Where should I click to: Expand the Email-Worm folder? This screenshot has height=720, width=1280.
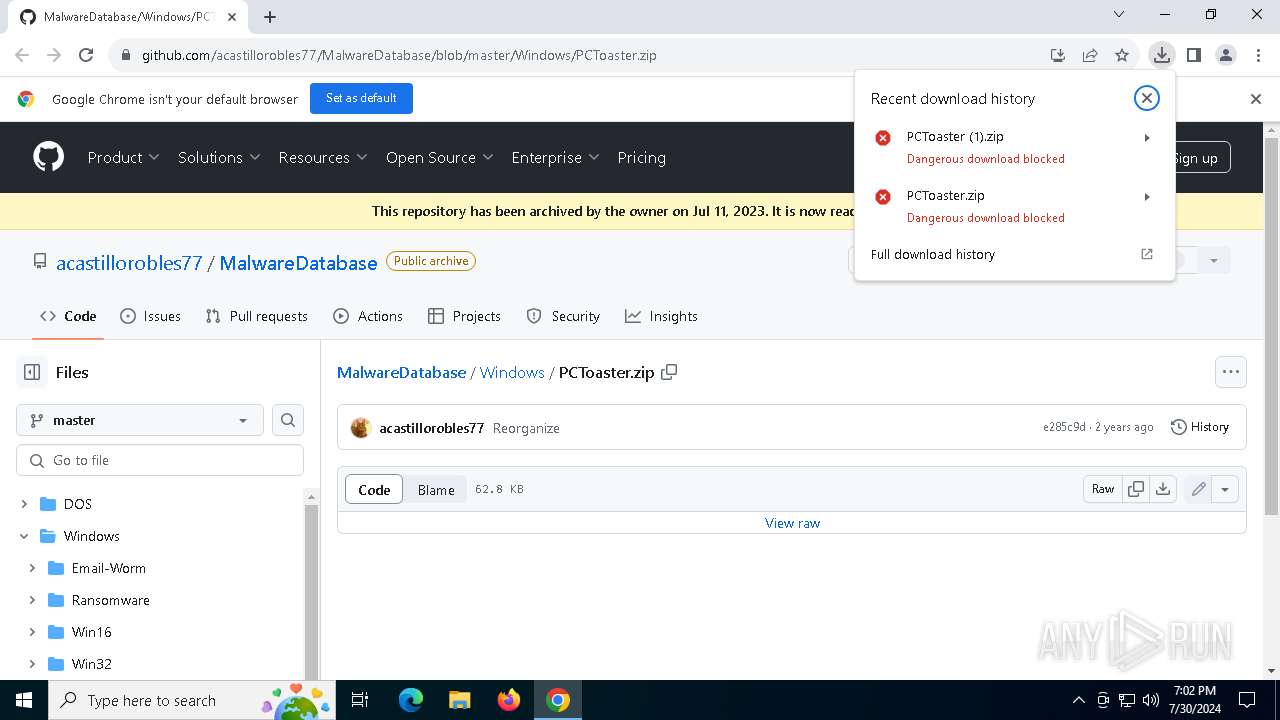(32, 568)
